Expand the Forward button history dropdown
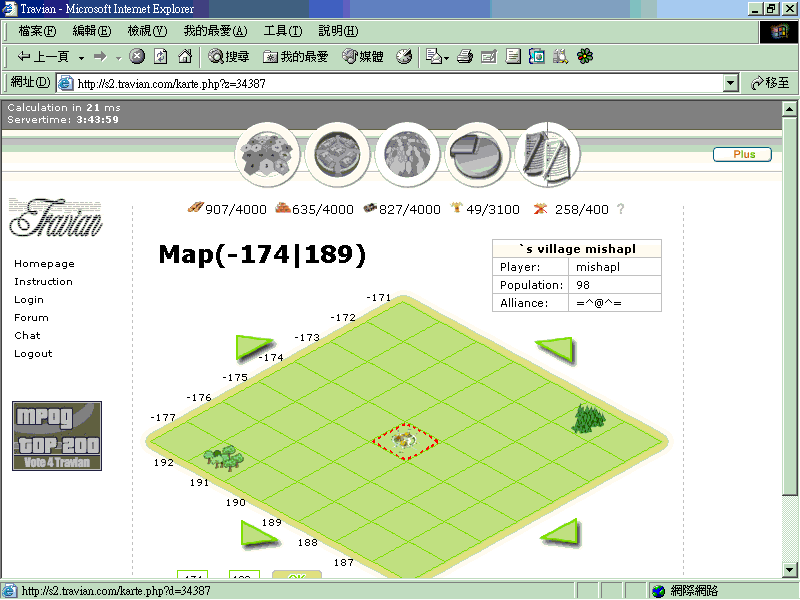Screen dimensions: 800x600 pyautogui.click(x=118, y=58)
